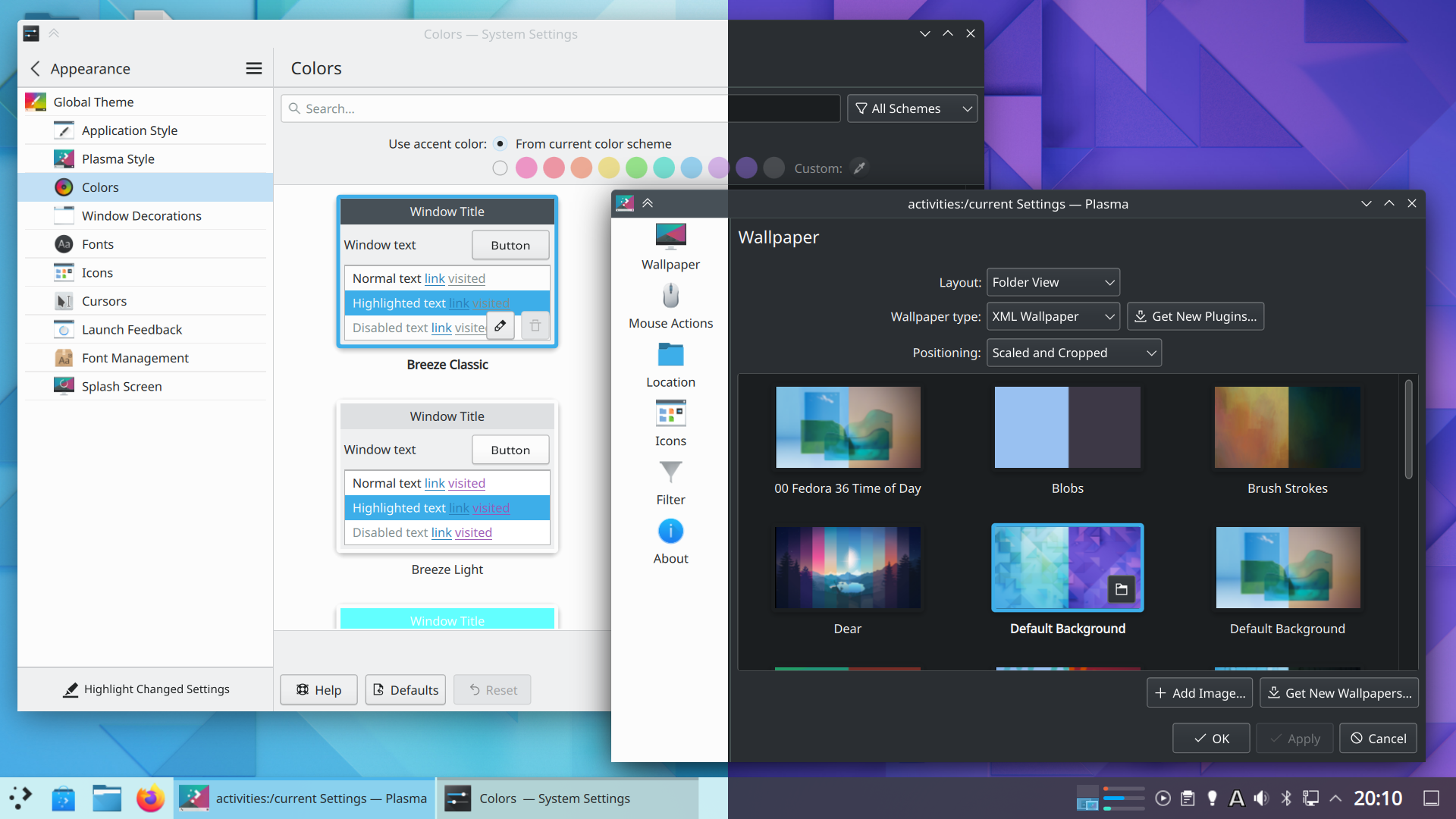The height and width of the screenshot is (819, 1456).
Task: Open the Wallpaper type 'XML Wallpaper' dropdown
Action: pyautogui.click(x=1053, y=316)
